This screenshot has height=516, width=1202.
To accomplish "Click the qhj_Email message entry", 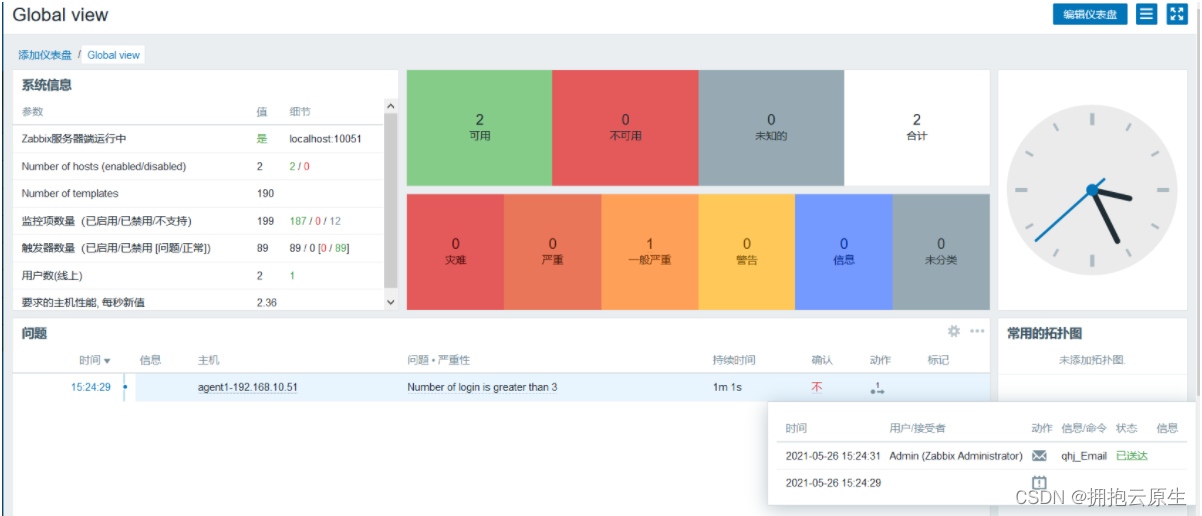I will [1084, 455].
